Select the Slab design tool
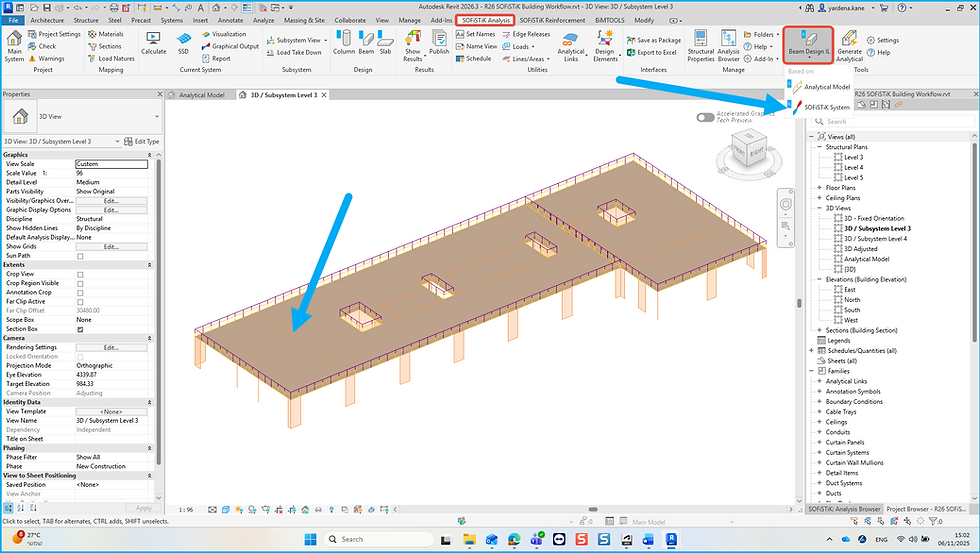 [x=386, y=42]
